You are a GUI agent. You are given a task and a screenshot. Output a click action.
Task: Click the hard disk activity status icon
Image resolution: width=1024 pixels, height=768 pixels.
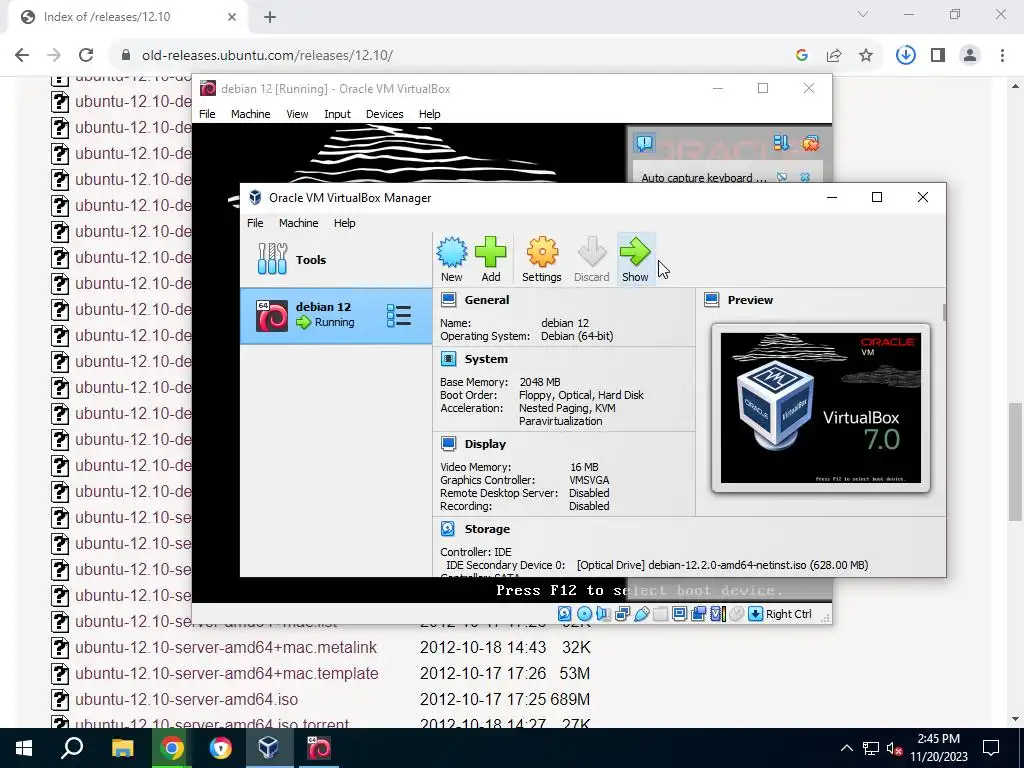click(565, 614)
